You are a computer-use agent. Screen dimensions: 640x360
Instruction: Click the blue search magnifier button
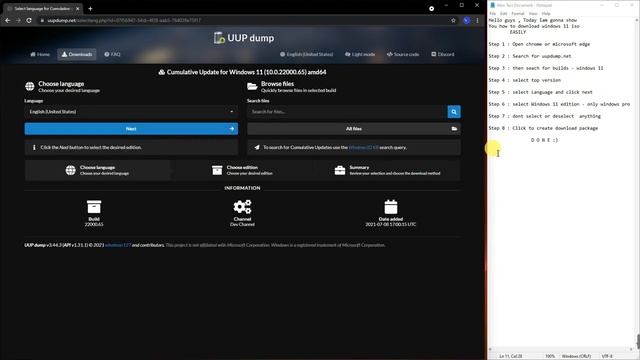pyautogui.click(x=454, y=112)
